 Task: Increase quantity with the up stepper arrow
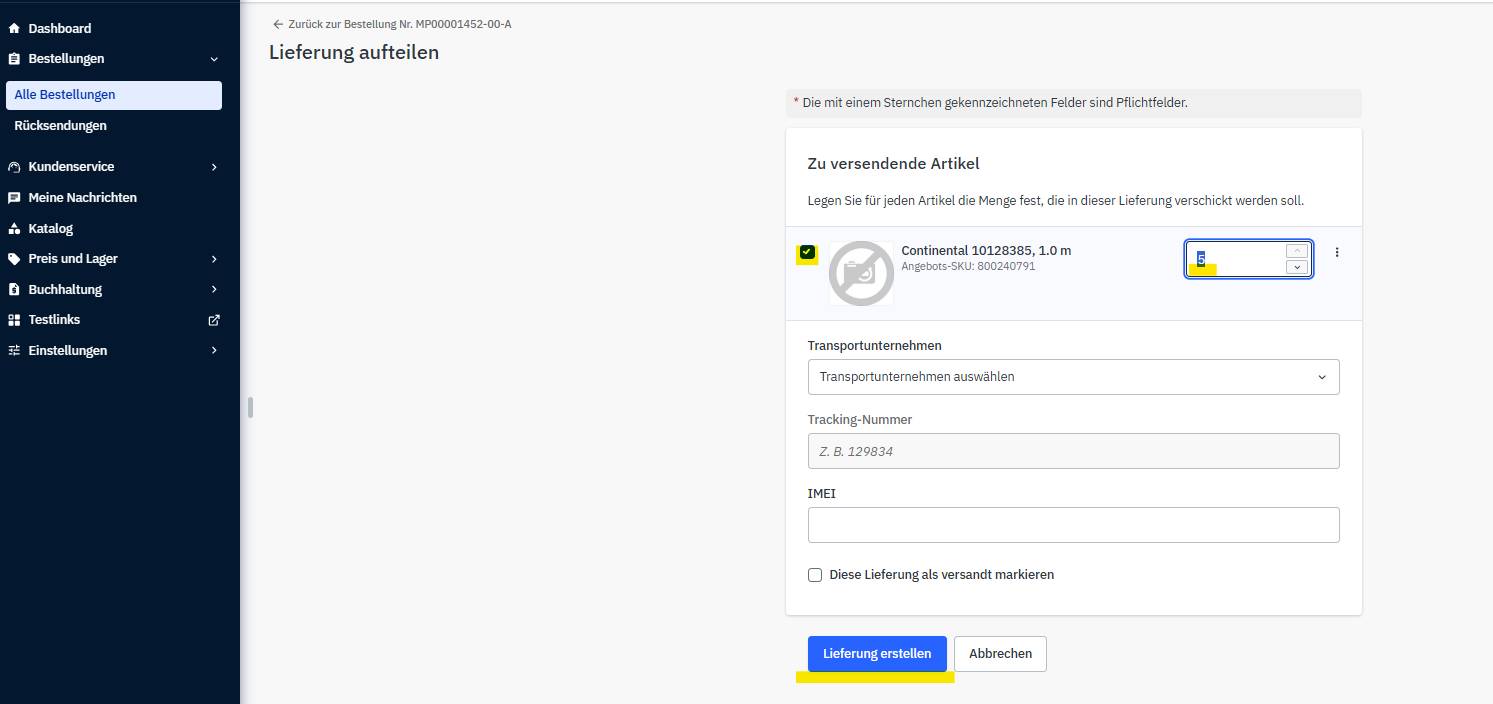(1297, 251)
